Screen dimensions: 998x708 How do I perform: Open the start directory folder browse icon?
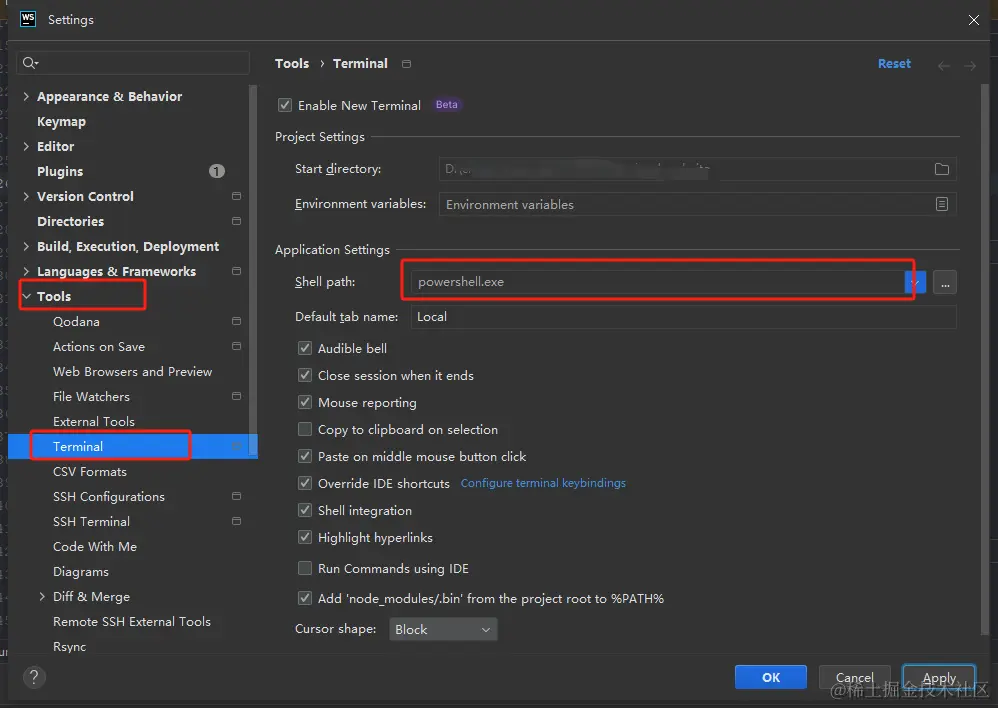[941, 169]
